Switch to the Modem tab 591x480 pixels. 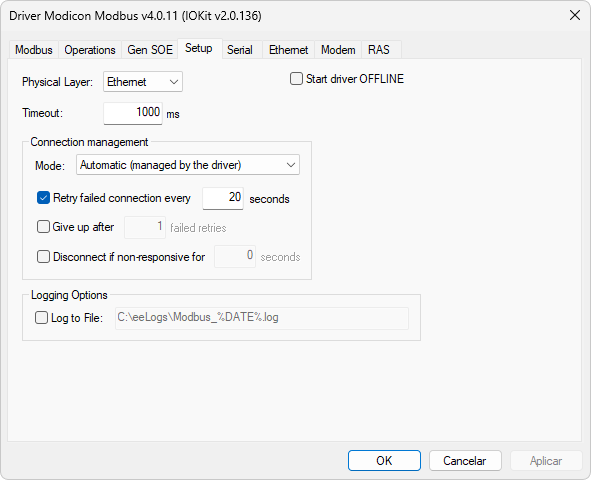pos(338,50)
